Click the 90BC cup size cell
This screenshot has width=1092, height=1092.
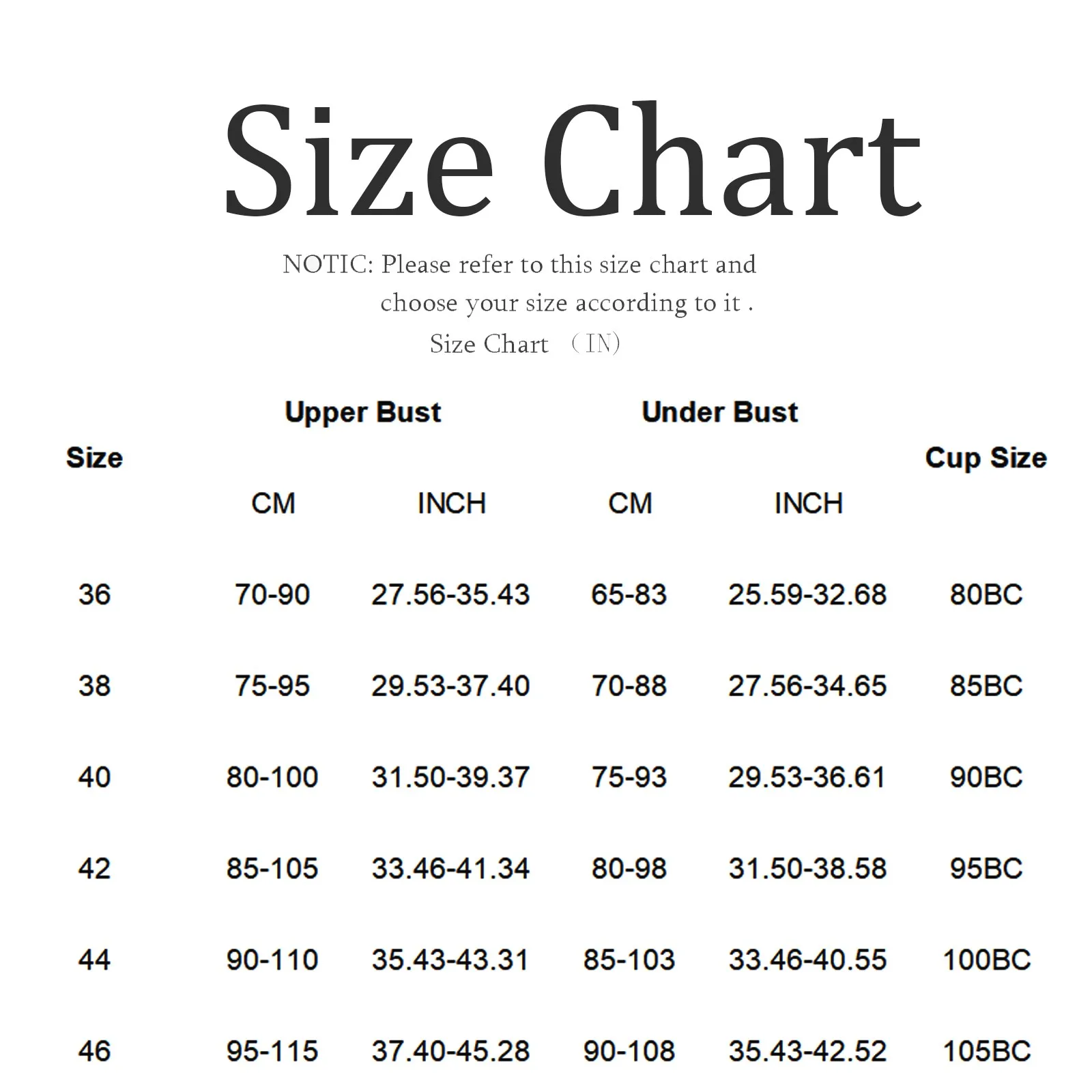click(986, 777)
